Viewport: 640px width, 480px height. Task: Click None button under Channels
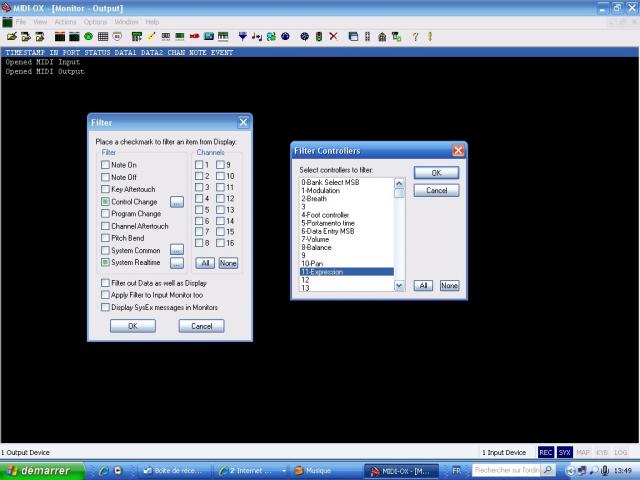pyautogui.click(x=228, y=263)
